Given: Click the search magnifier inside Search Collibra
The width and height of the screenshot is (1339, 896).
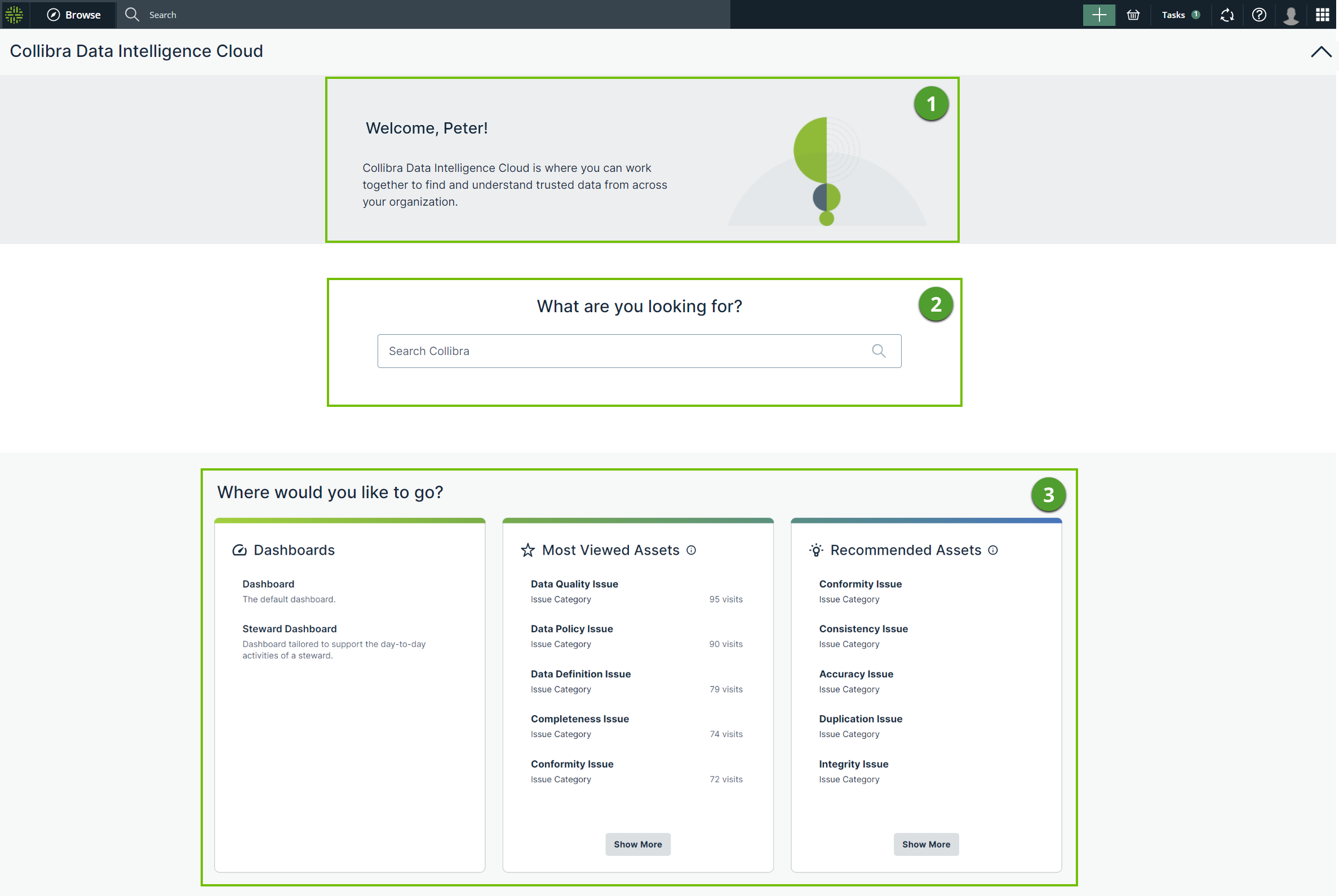Looking at the screenshot, I should (879, 351).
